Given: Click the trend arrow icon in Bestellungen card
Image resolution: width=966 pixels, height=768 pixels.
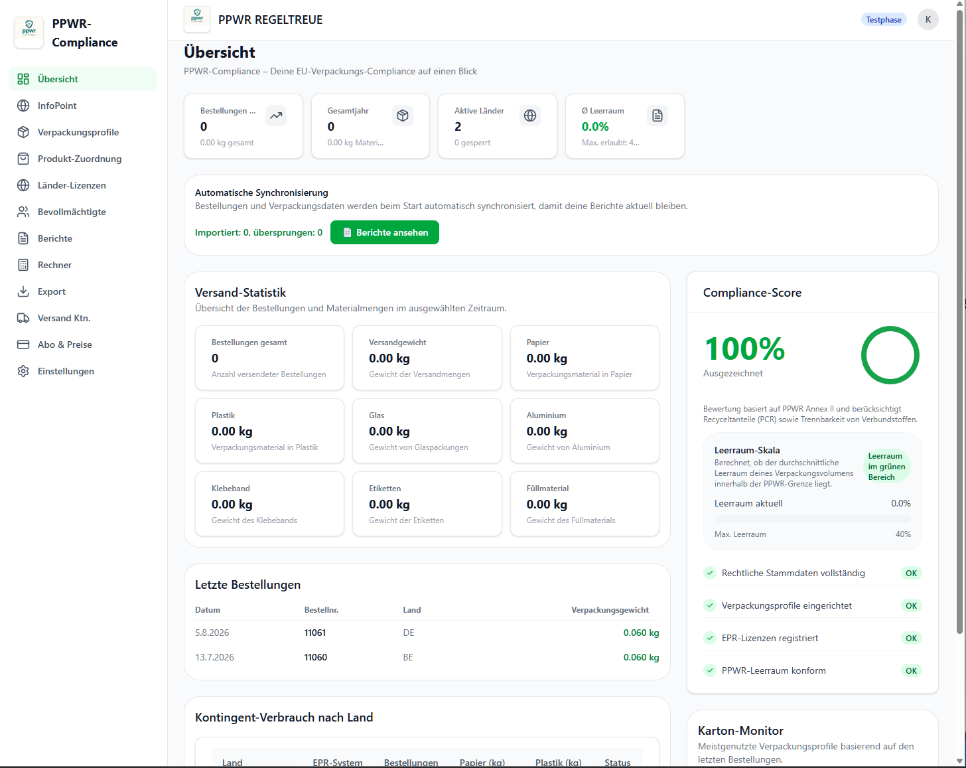Looking at the screenshot, I should (276, 115).
